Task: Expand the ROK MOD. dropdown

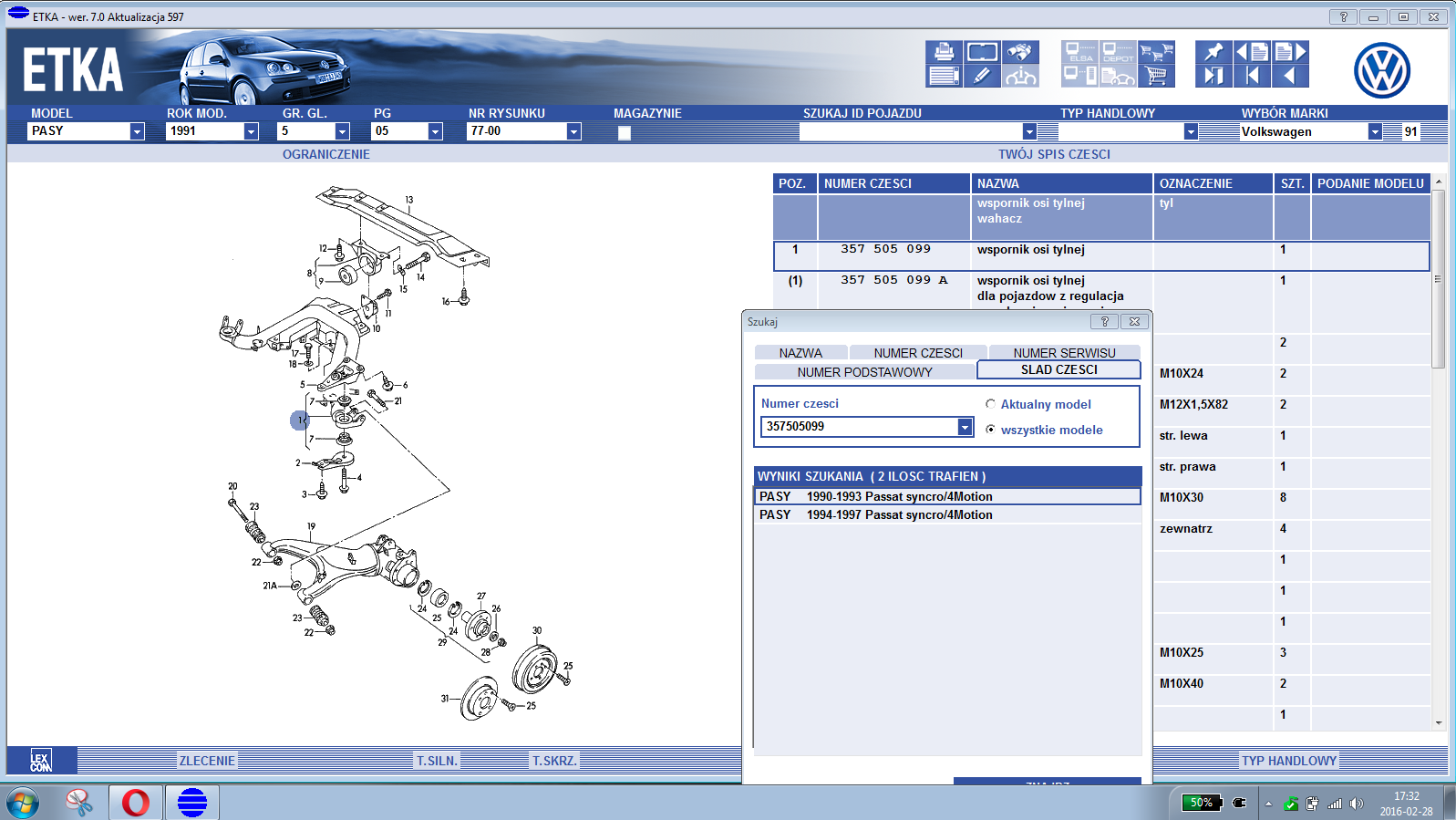Action: tap(251, 131)
